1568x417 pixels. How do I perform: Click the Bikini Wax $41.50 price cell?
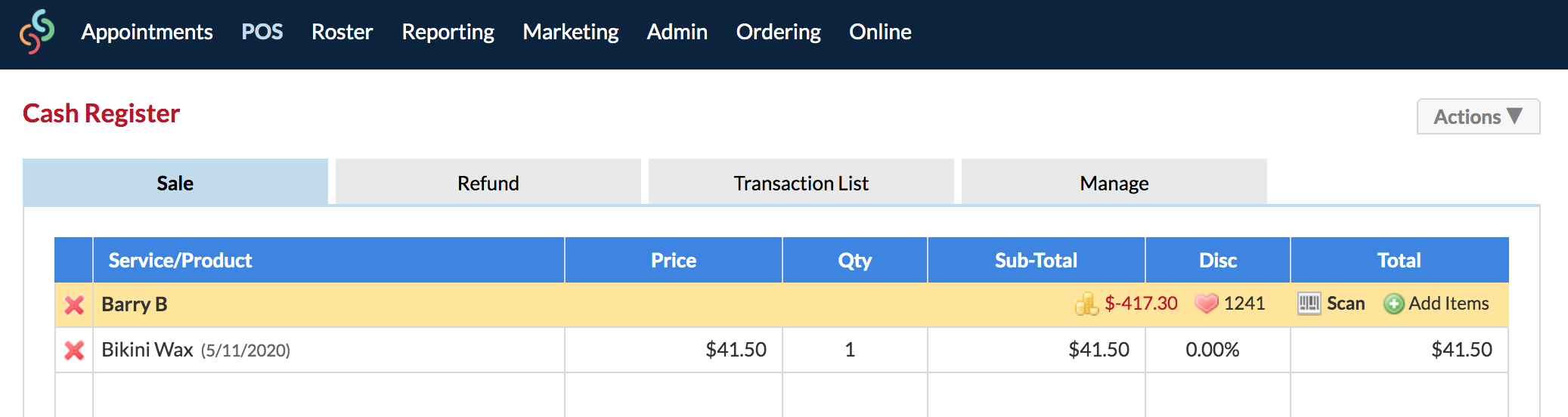[674, 350]
